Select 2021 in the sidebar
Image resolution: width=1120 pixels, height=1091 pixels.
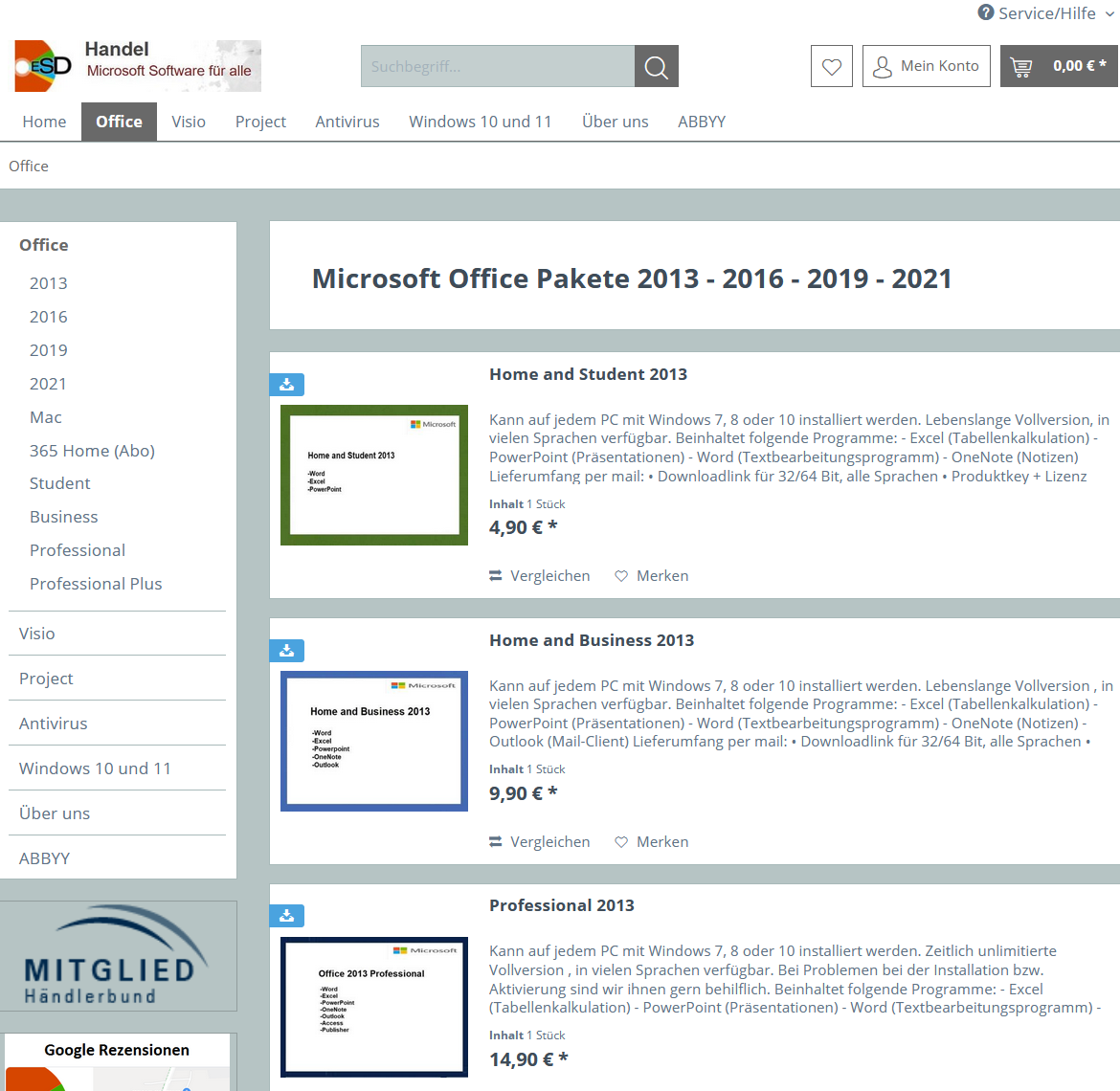click(x=48, y=384)
